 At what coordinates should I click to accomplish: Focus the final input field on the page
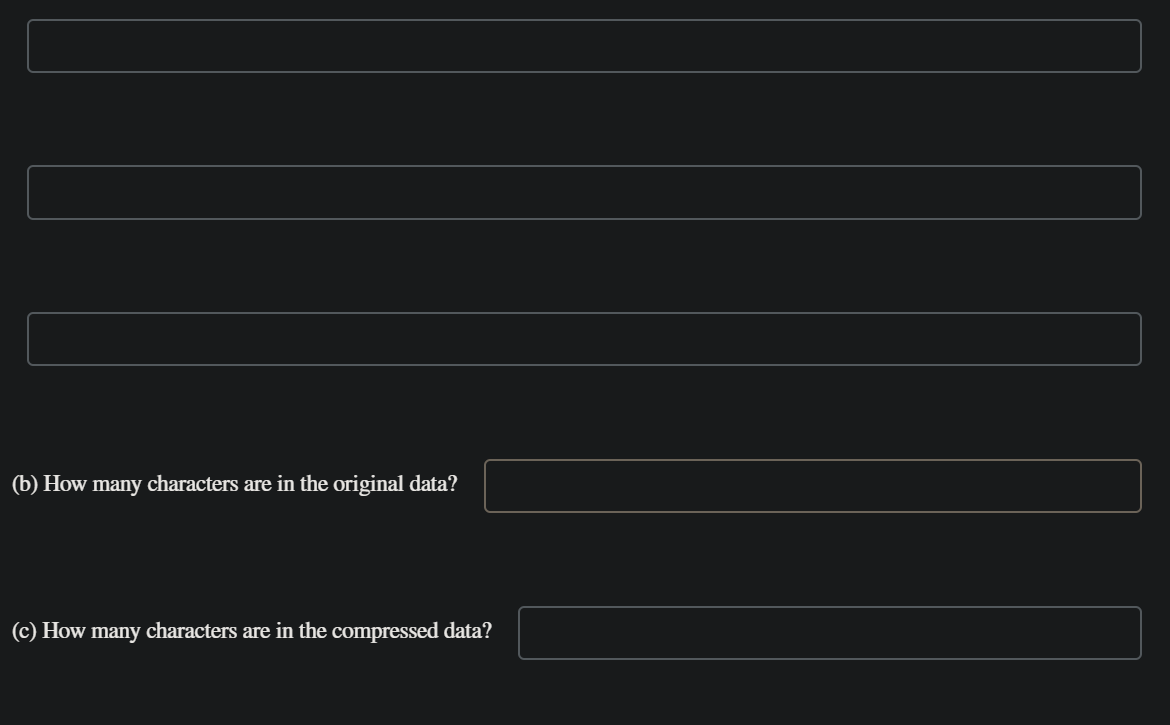(x=829, y=634)
